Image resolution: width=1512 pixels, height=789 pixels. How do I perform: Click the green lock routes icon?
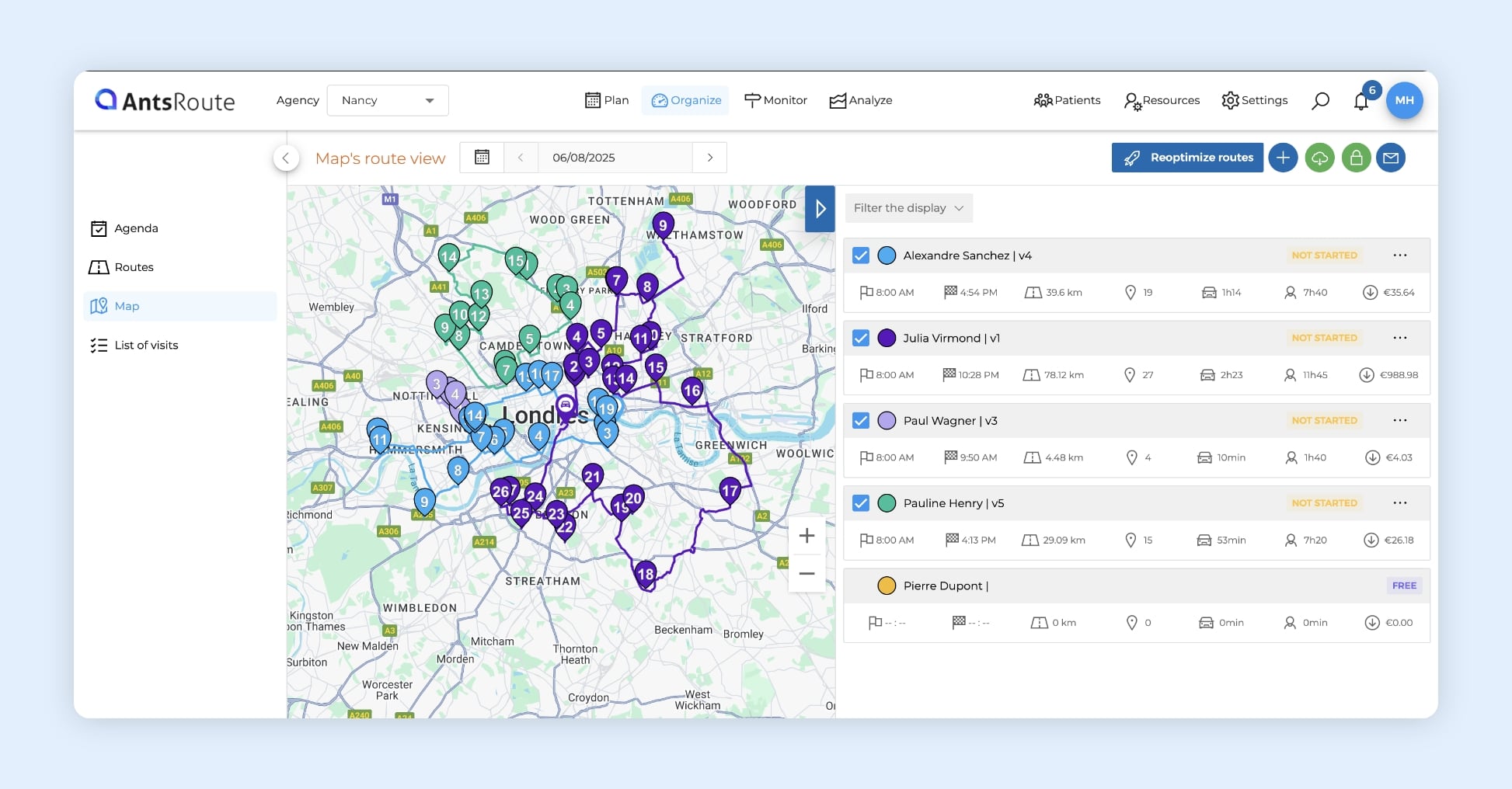pos(1356,158)
